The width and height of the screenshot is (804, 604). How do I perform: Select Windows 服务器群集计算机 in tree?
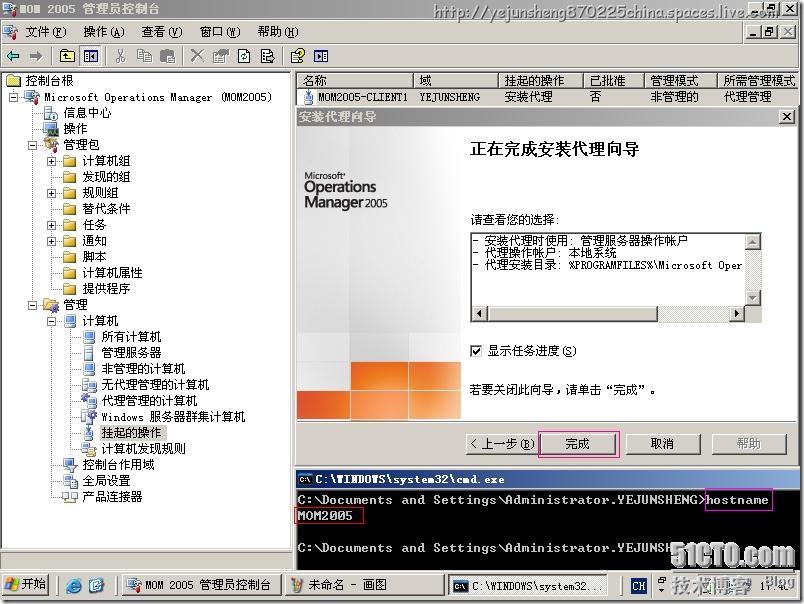[x=173, y=417]
